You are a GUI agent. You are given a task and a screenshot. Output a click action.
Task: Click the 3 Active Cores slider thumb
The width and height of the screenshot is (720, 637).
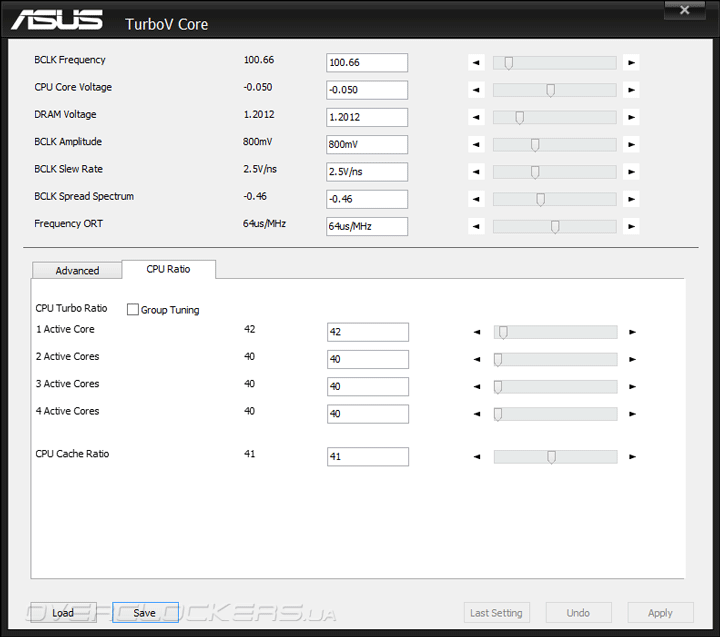(x=498, y=387)
